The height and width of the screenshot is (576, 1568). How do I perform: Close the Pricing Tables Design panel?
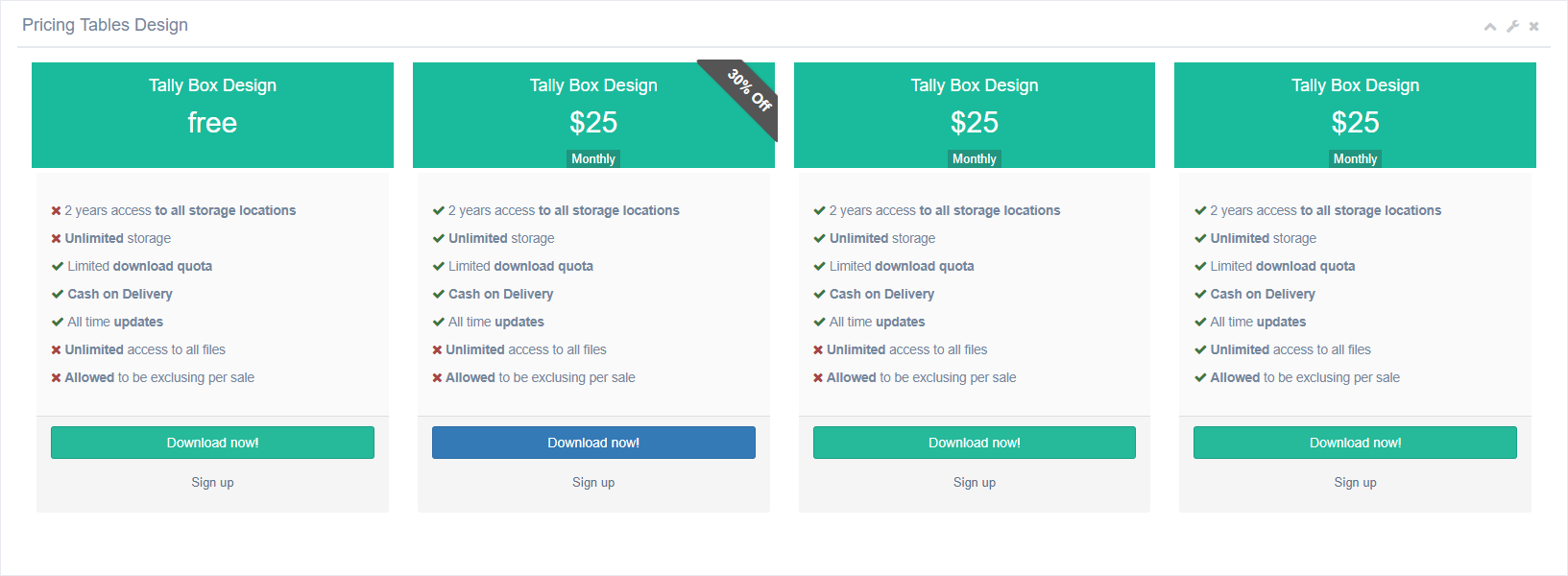1533,27
